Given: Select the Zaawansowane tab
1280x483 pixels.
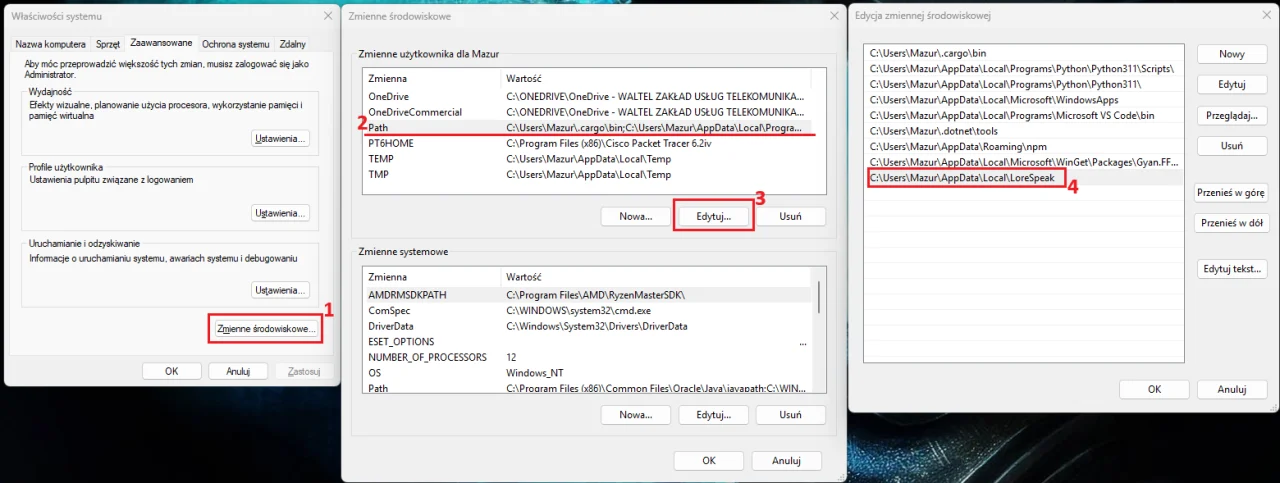Looking at the screenshot, I should click(161, 43).
